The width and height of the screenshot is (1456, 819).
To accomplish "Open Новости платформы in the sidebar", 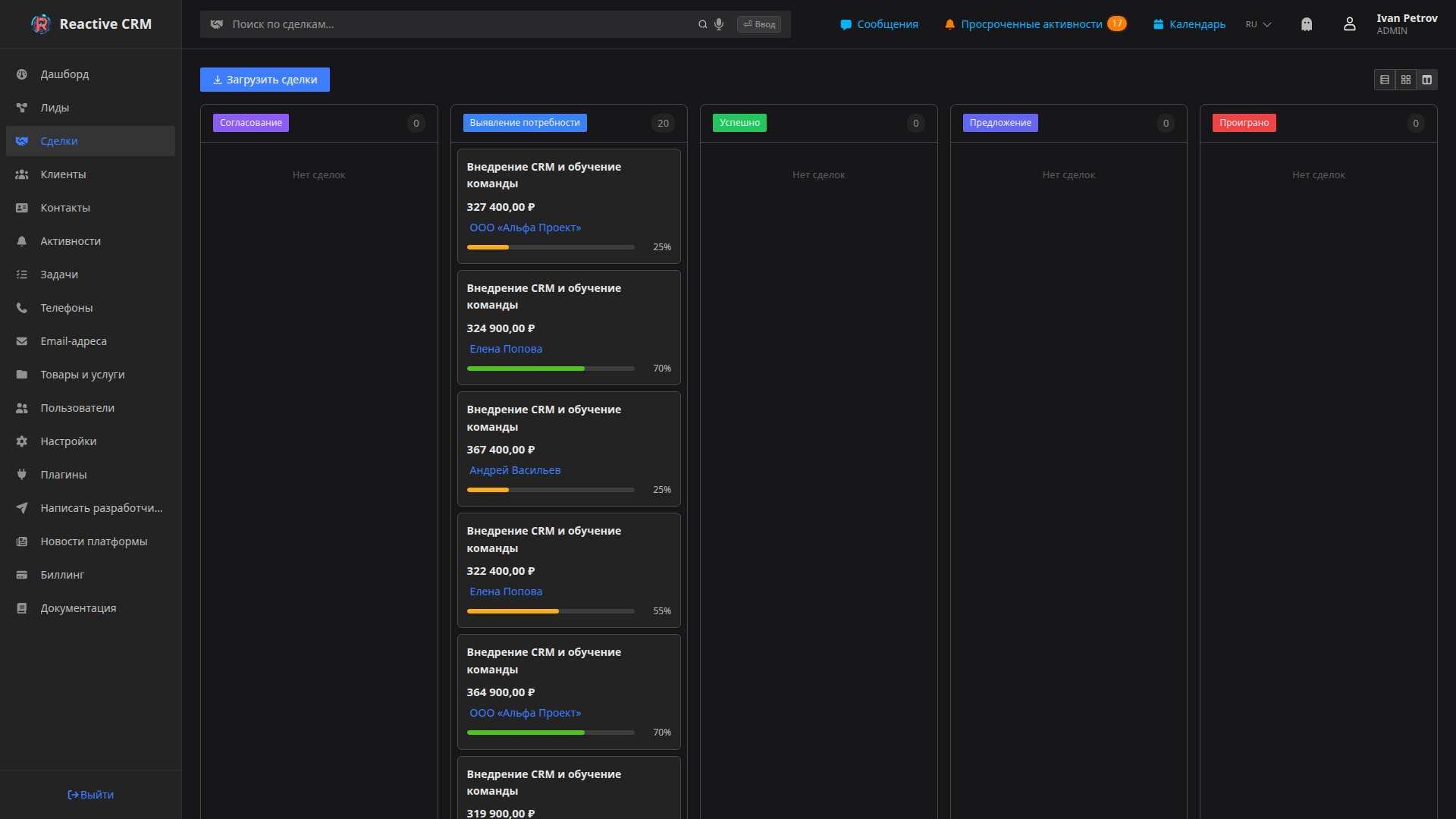I will click(x=90, y=541).
